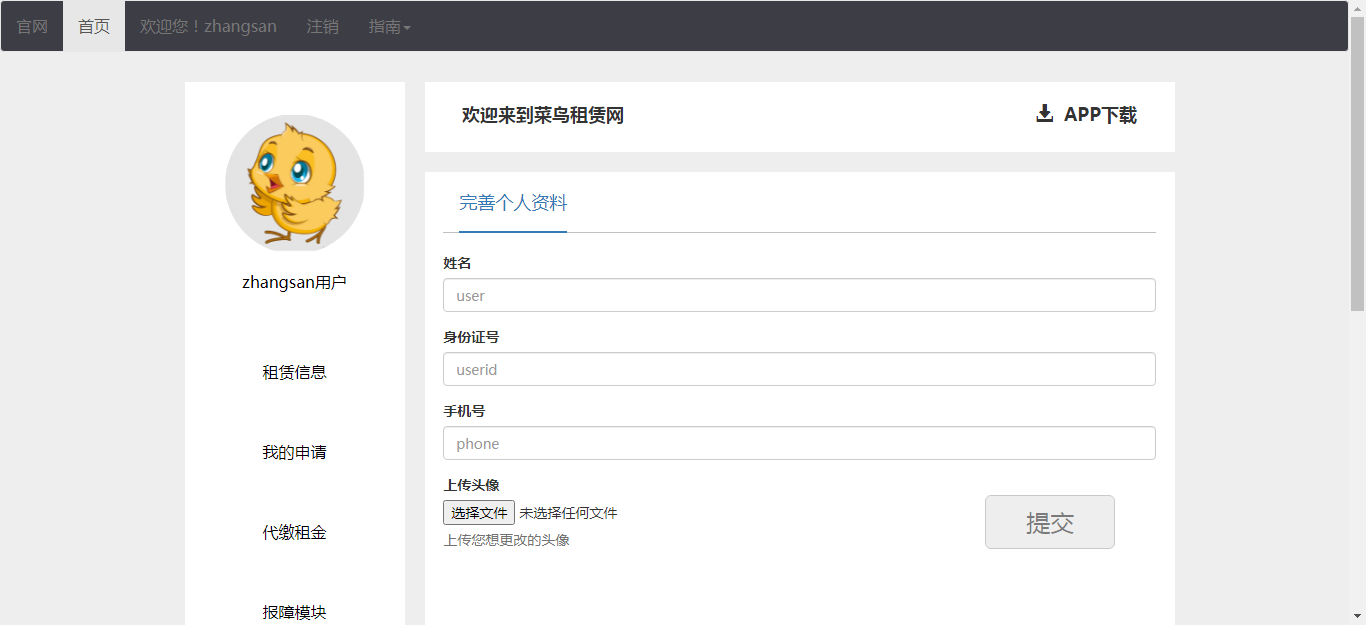Click the 姓名 input field

799,295
